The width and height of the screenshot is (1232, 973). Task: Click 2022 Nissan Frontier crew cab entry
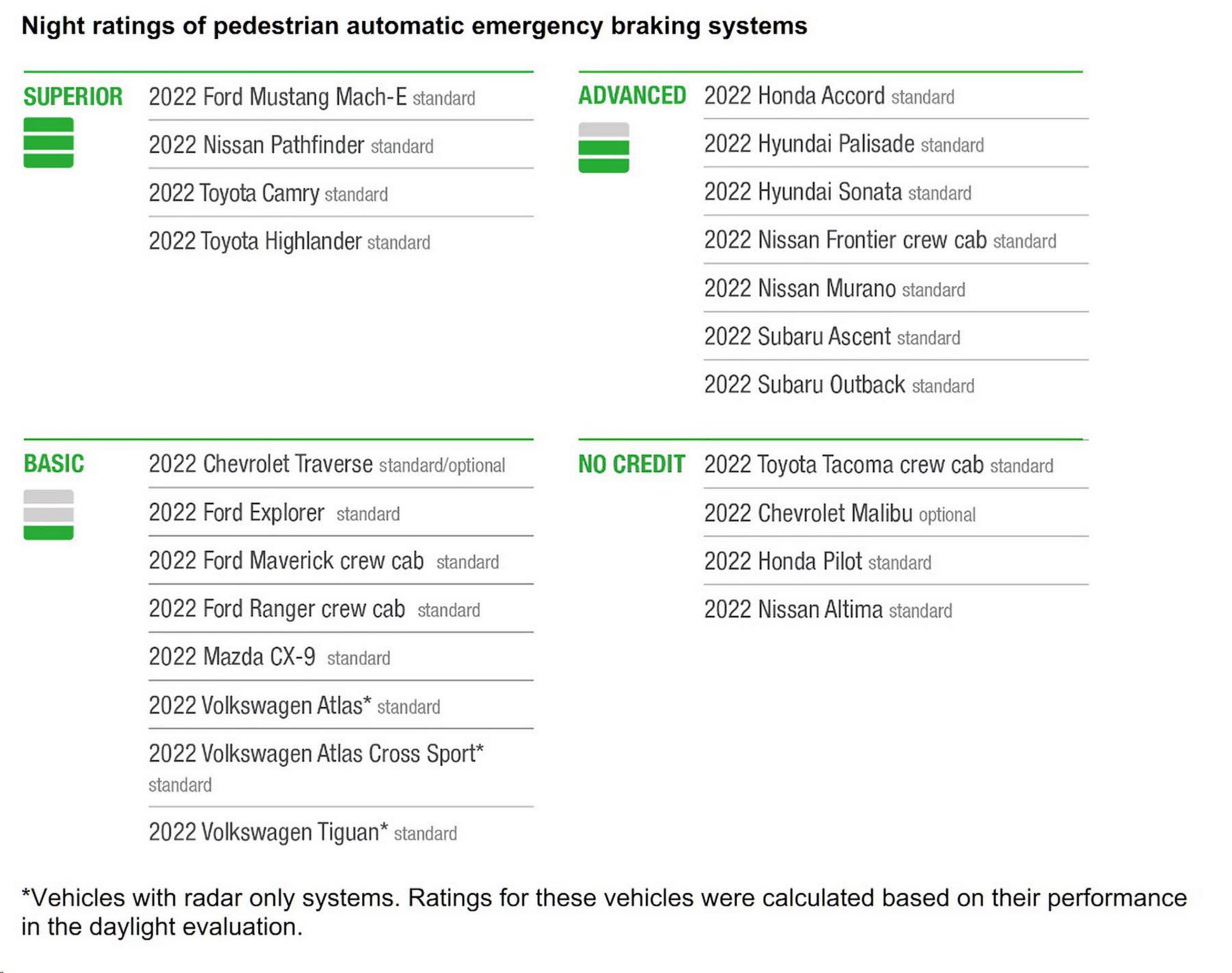[x=880, y=240]
